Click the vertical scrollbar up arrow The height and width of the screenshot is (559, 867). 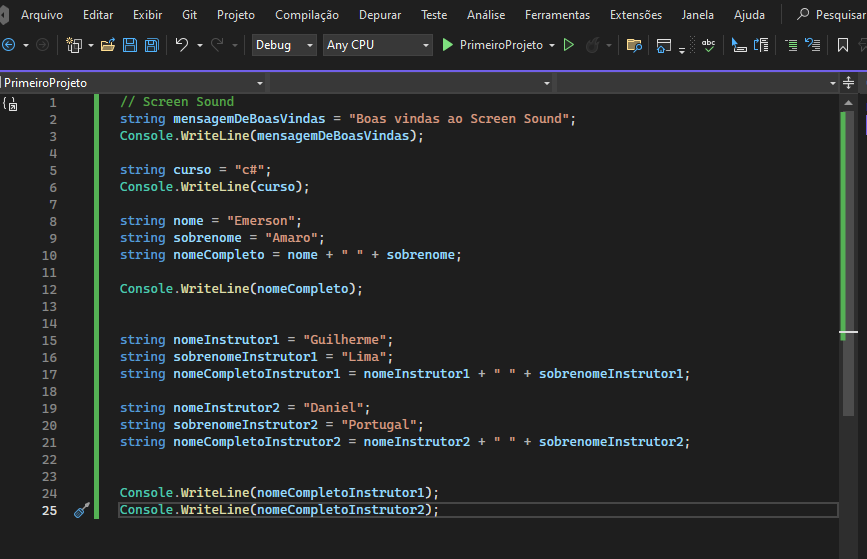pyautogui.click(x=849, y=103)
